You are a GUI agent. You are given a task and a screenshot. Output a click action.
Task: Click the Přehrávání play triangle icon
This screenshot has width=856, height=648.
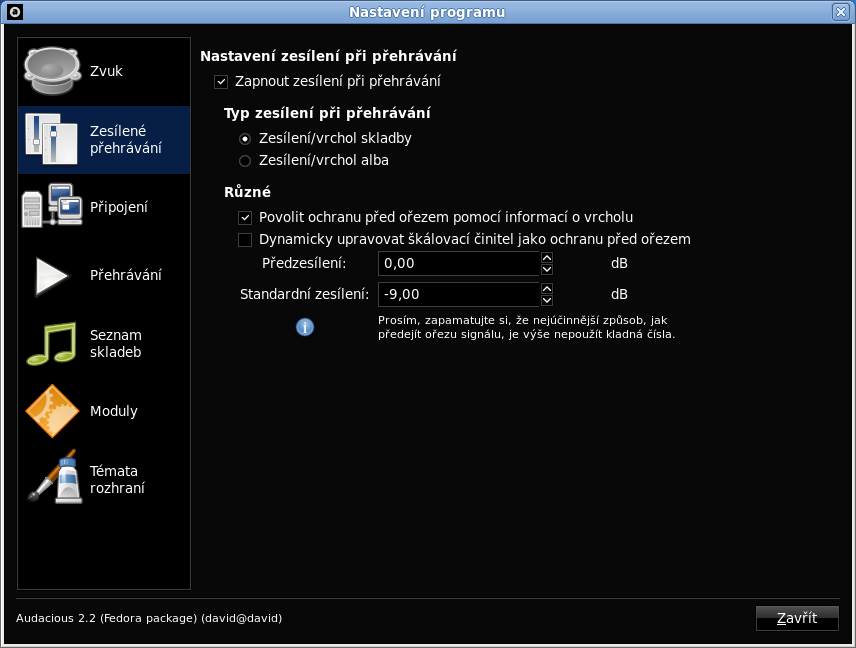52,276
